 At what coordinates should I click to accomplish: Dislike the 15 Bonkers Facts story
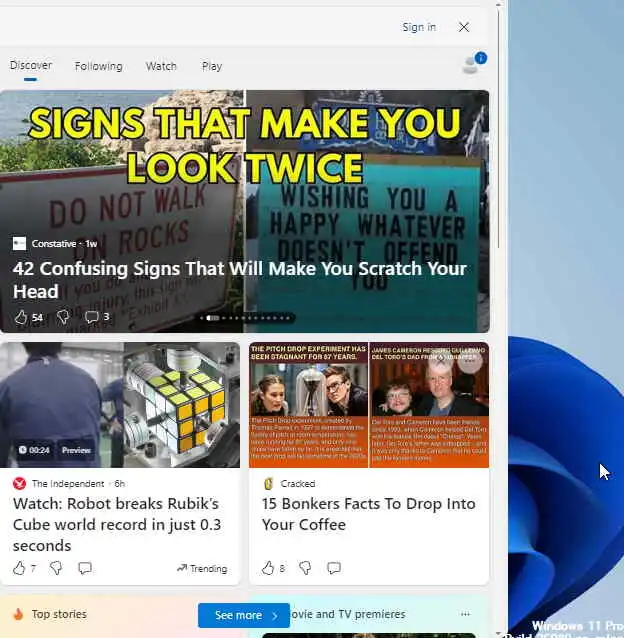[x=305, y=568]
